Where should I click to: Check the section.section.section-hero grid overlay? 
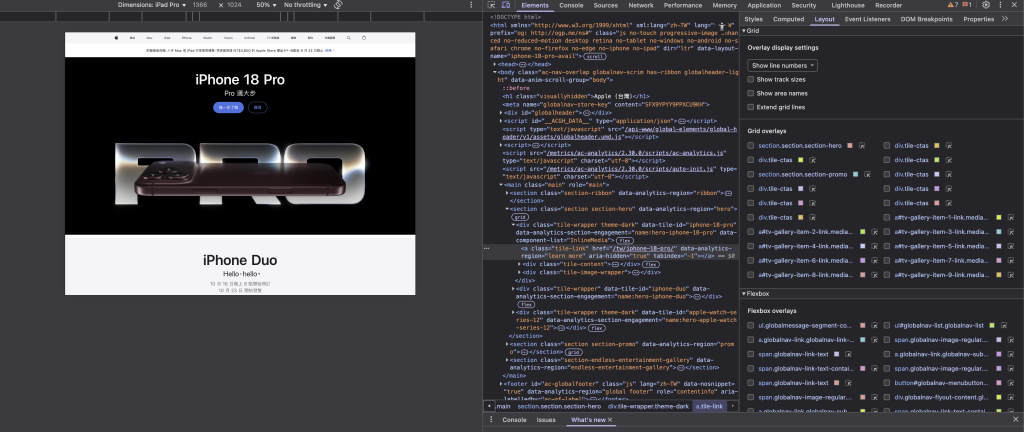click(x=751, y=146)
